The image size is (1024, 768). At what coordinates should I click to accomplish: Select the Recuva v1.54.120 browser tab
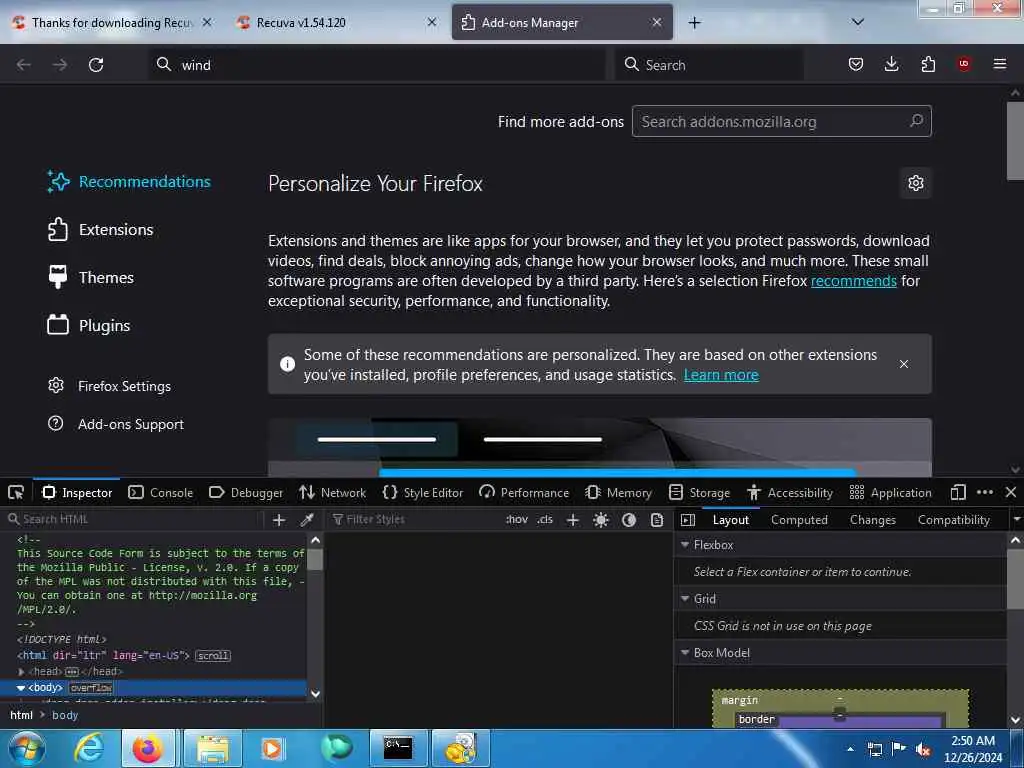[336, 22]
